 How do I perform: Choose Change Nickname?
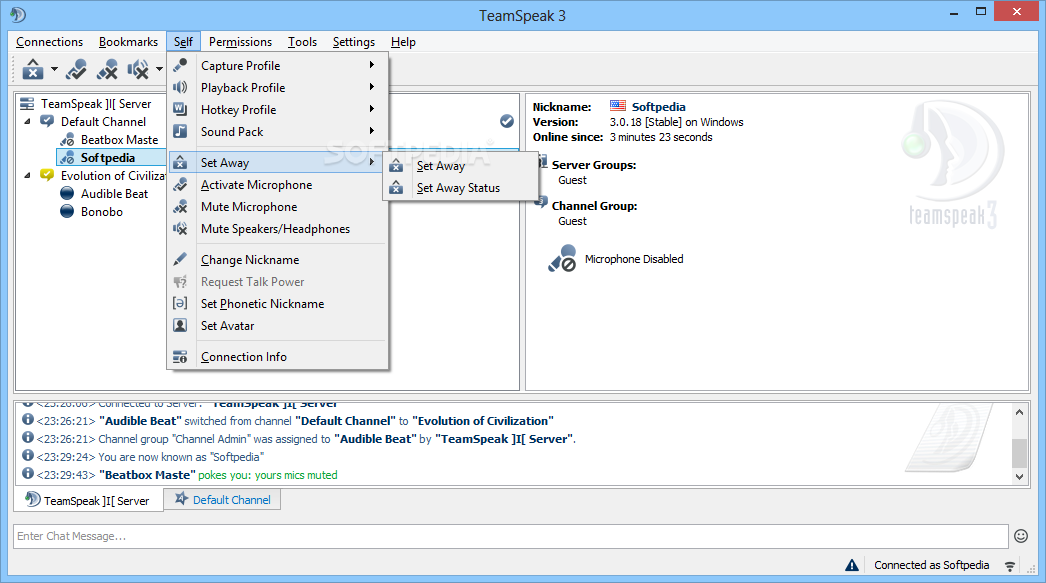click(x=278, y=259)
